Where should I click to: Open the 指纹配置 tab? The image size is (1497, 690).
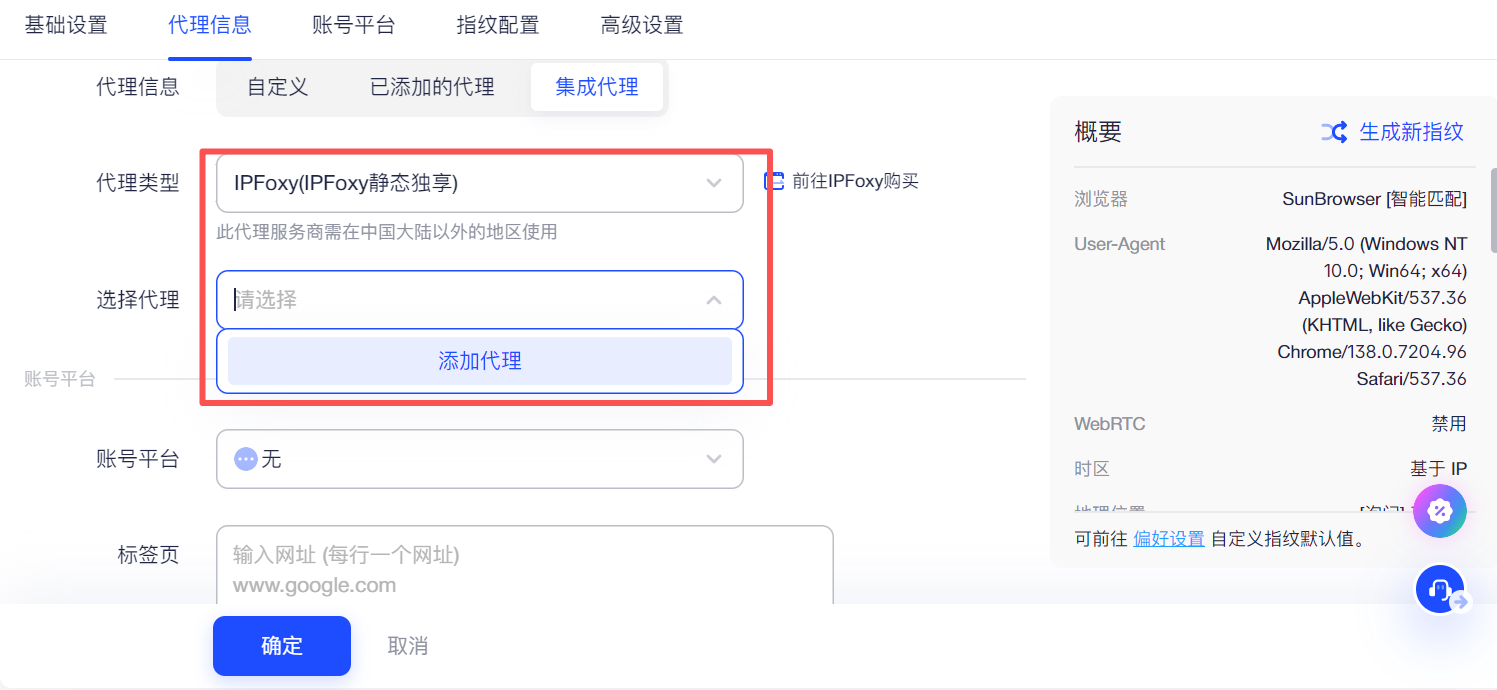(x=498, y=25)
